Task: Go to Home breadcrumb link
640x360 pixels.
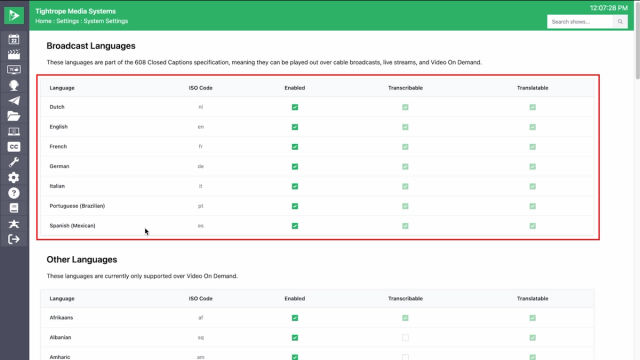Action: 43,21
